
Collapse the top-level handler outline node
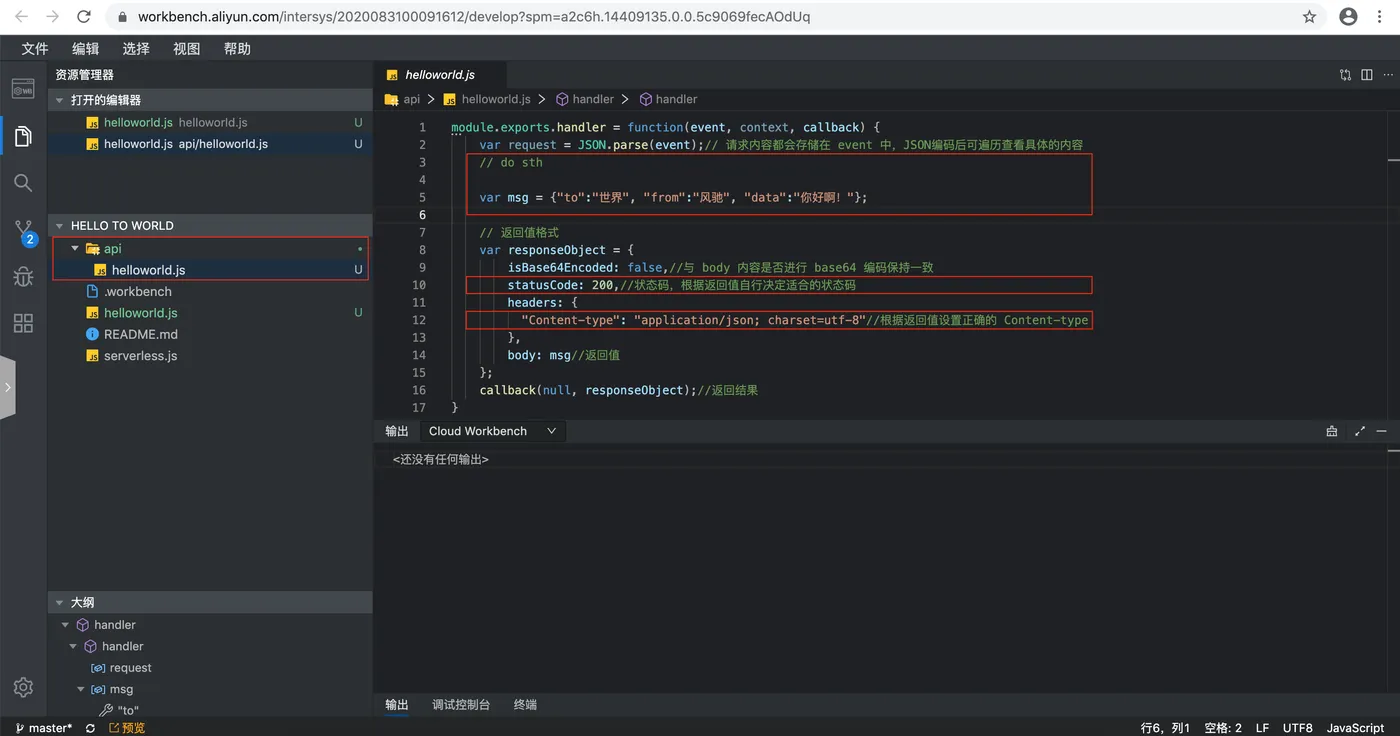pyautogui.click(x=66, y=625)
